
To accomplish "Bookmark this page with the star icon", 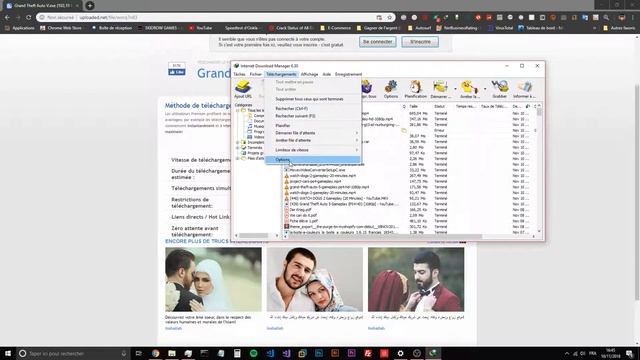I will [x=389, y=18].
